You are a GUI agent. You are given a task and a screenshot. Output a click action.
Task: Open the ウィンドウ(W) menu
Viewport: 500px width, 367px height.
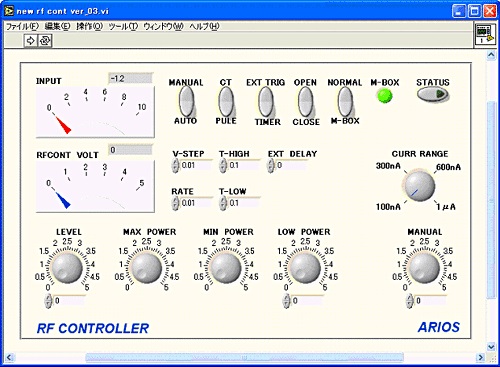tap(163, 26)
